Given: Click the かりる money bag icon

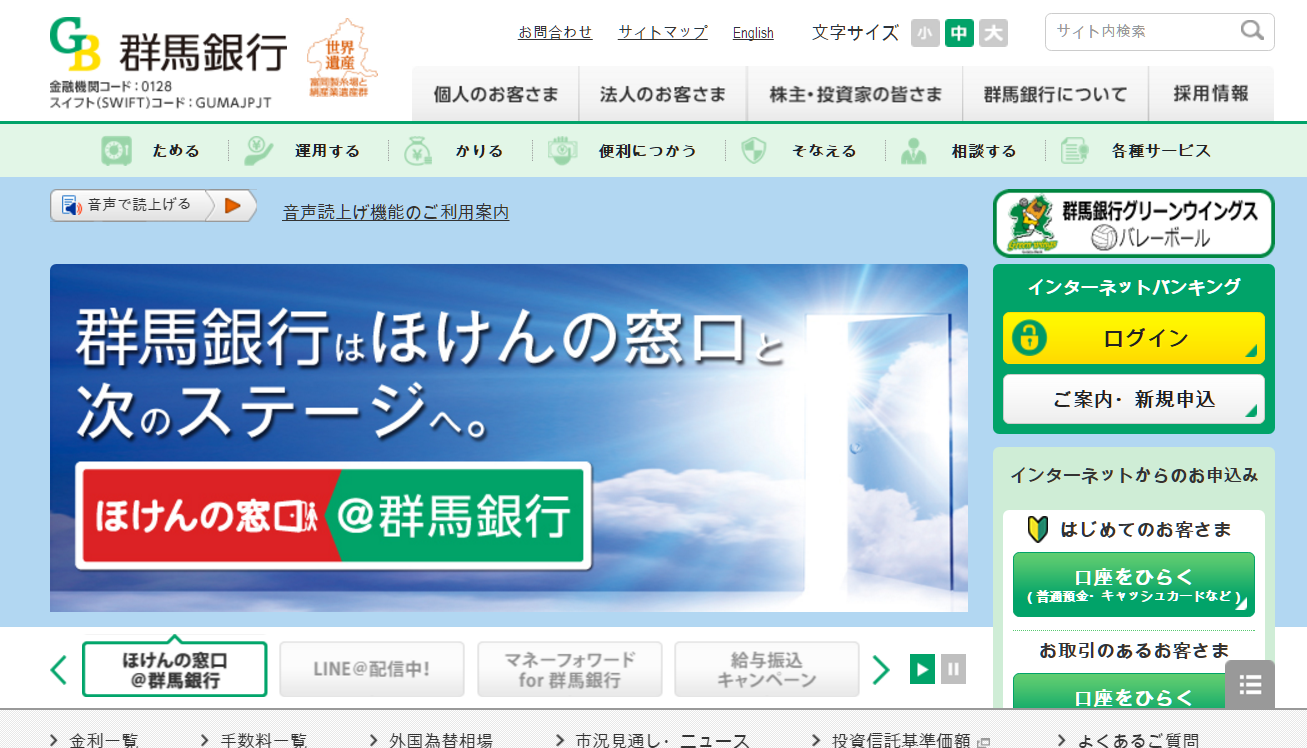Looking at the screenshot, I should (x=417, y=151).
